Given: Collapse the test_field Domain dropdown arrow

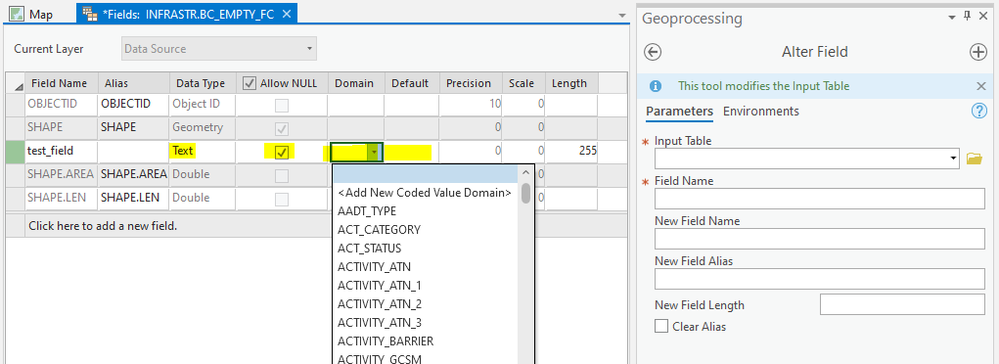Looking at the screenshot, I should 375,152.
